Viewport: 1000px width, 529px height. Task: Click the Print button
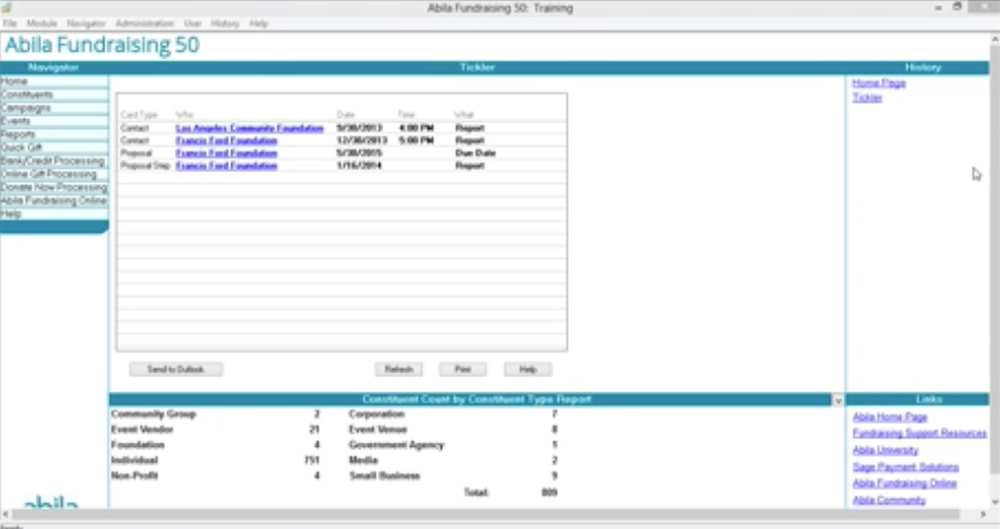(x=462, y=369)
